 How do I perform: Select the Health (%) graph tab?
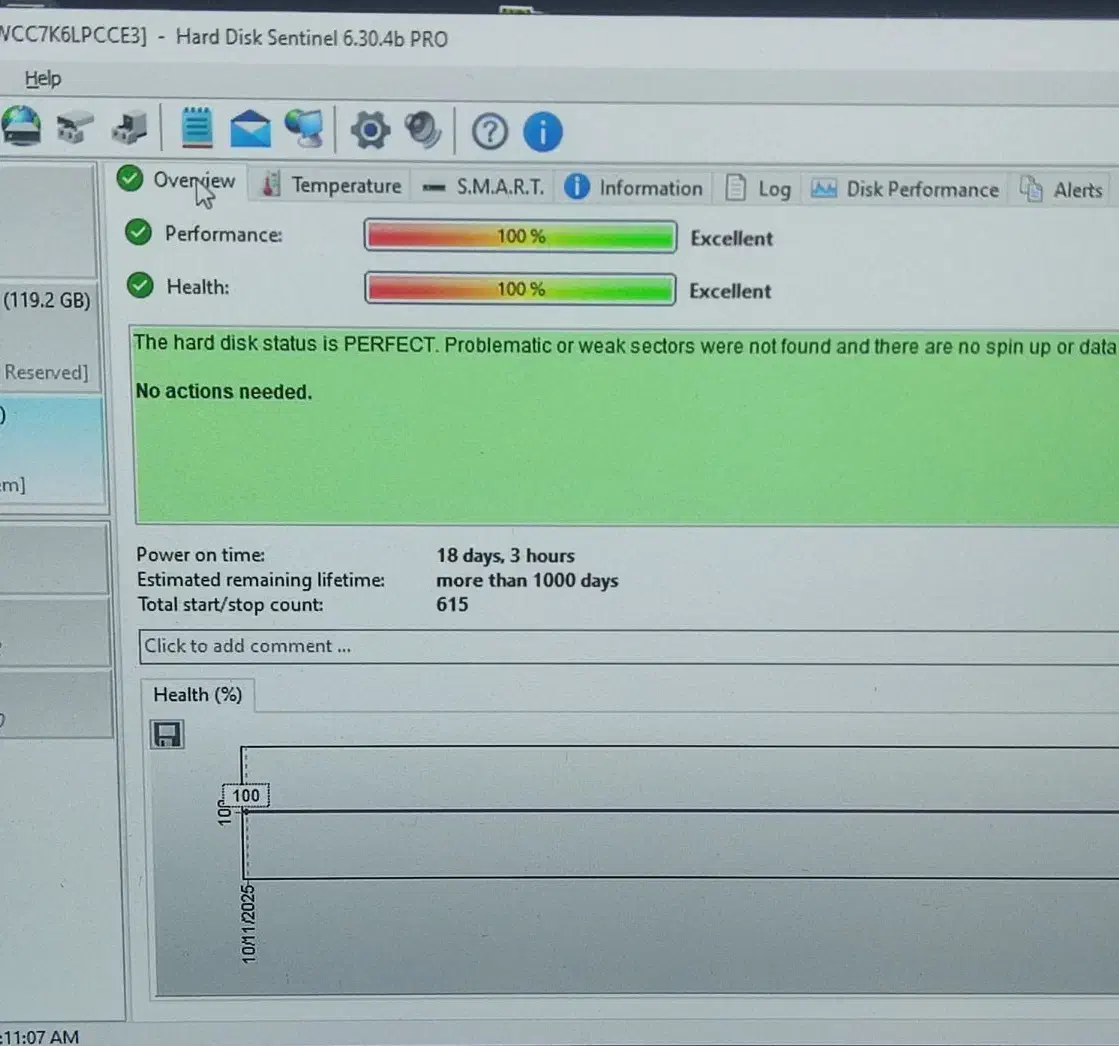pos(198,695)
